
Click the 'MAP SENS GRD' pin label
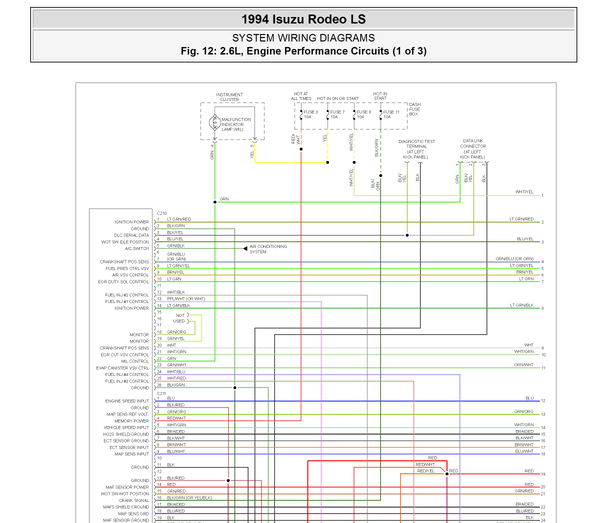click(x=133, y=514)
